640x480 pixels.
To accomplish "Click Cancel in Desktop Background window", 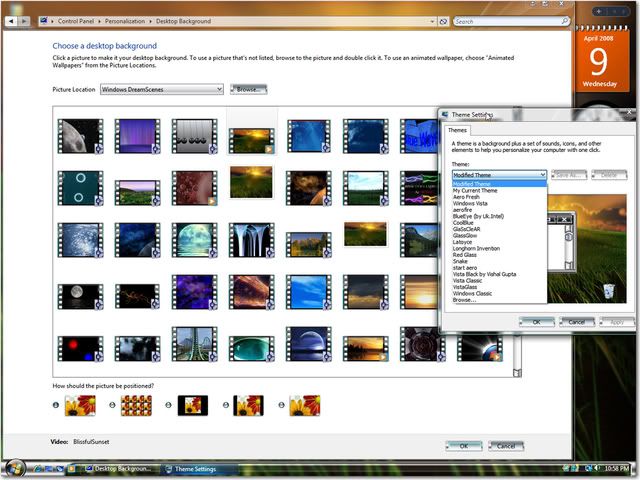I will (x=506, y=446).
